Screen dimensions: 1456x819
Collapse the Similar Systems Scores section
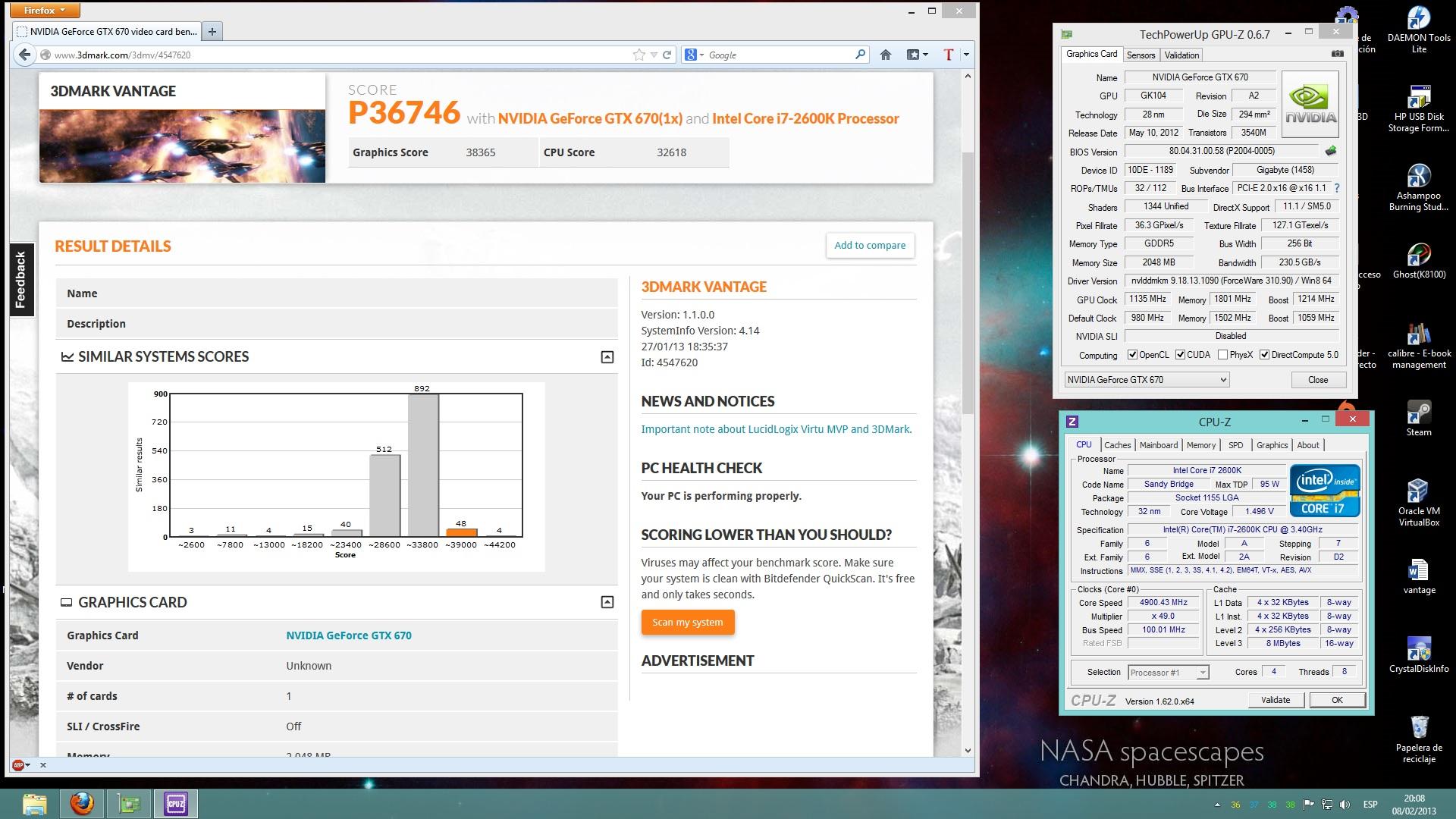[607, 357]
